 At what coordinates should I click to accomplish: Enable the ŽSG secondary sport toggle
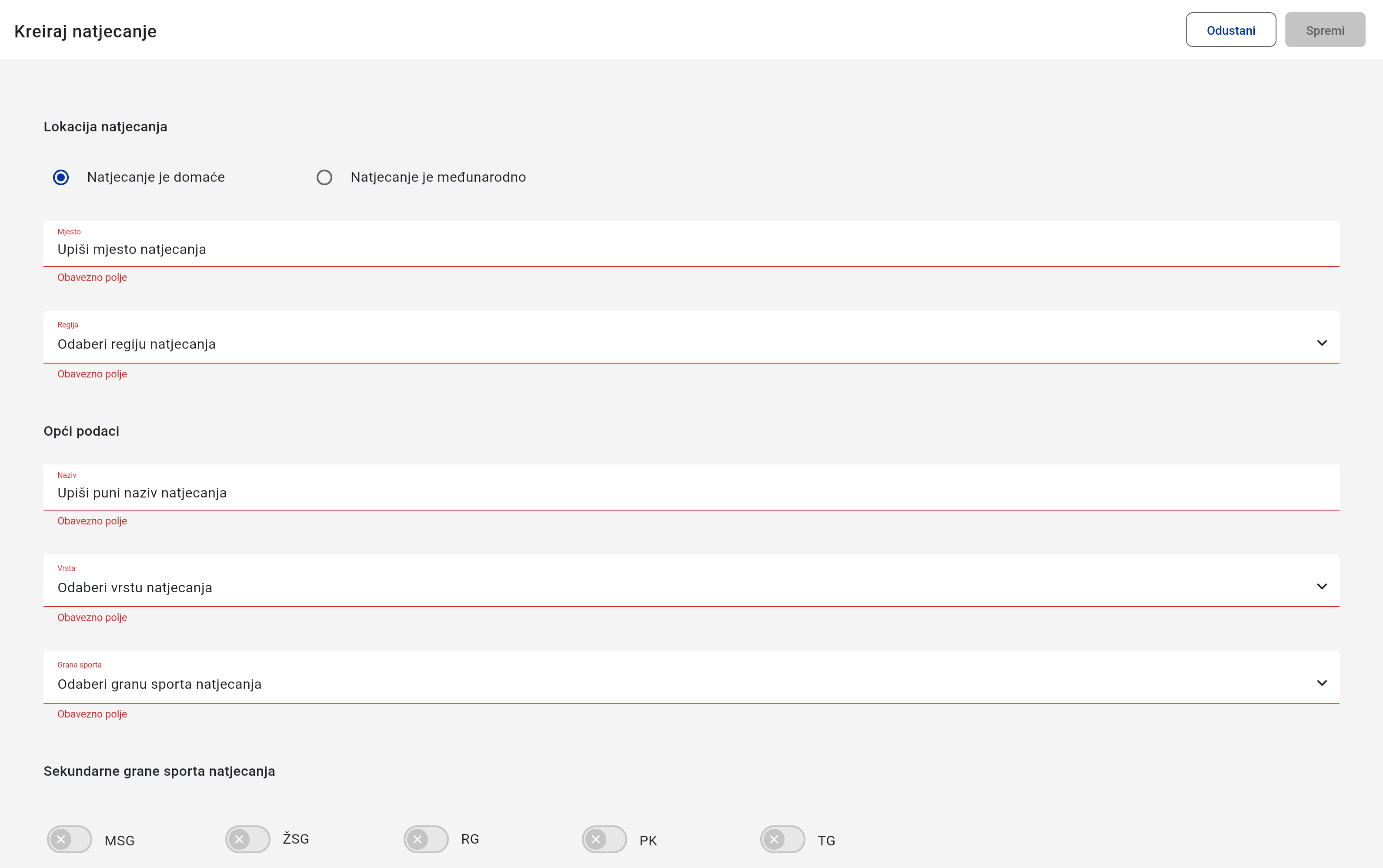247,839
